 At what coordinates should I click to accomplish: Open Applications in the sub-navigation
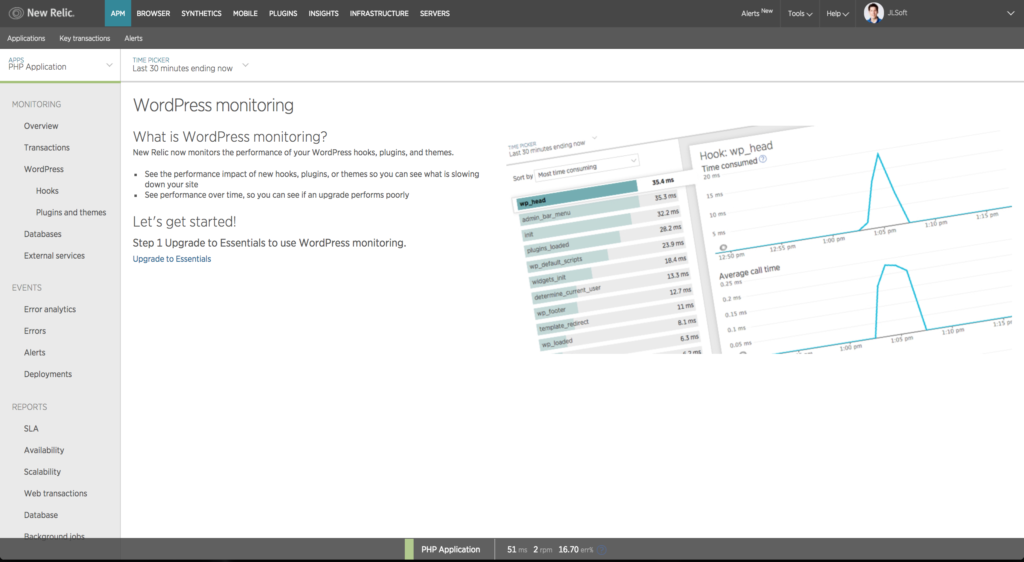point(26,39)
